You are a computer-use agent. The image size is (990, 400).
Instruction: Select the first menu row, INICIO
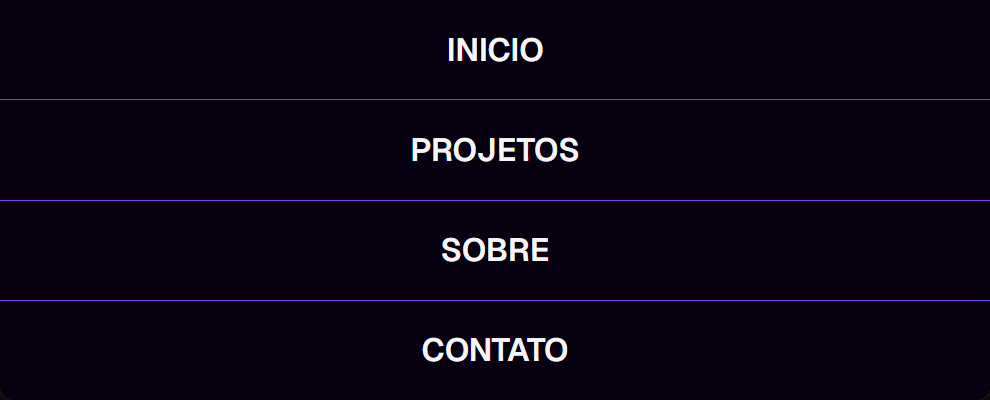(495, 50)
